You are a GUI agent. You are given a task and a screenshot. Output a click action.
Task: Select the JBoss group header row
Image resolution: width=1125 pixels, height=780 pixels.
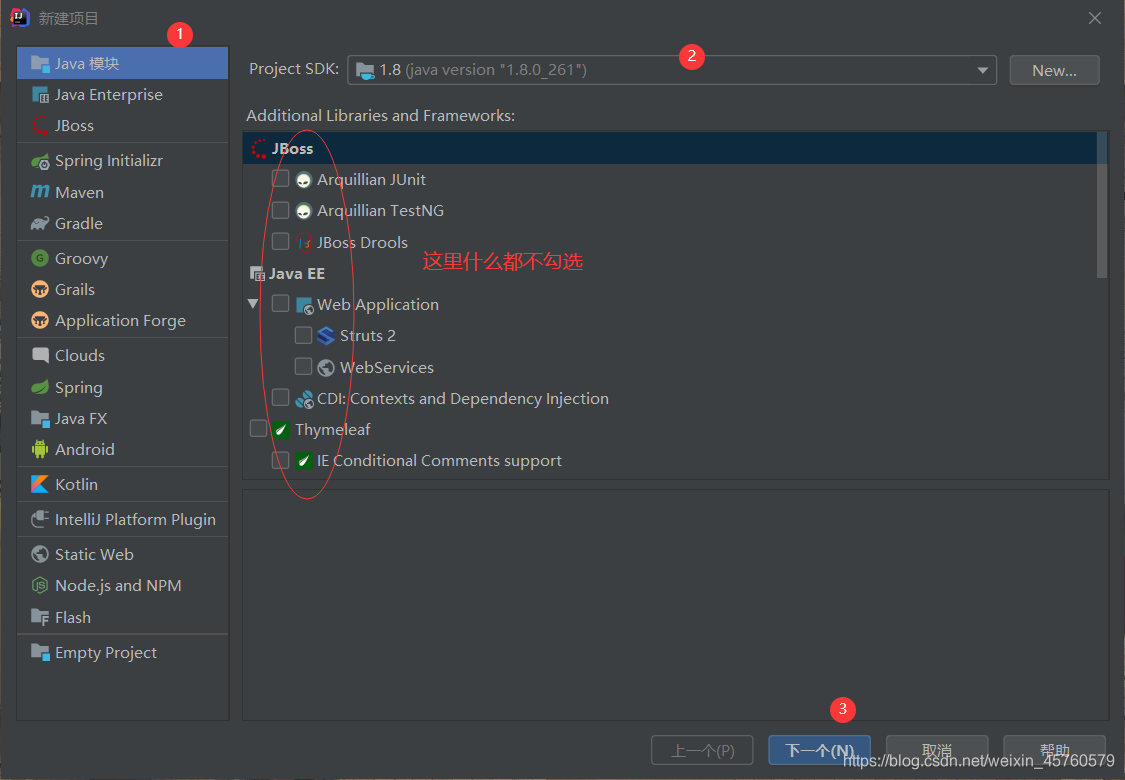[669, 149]
